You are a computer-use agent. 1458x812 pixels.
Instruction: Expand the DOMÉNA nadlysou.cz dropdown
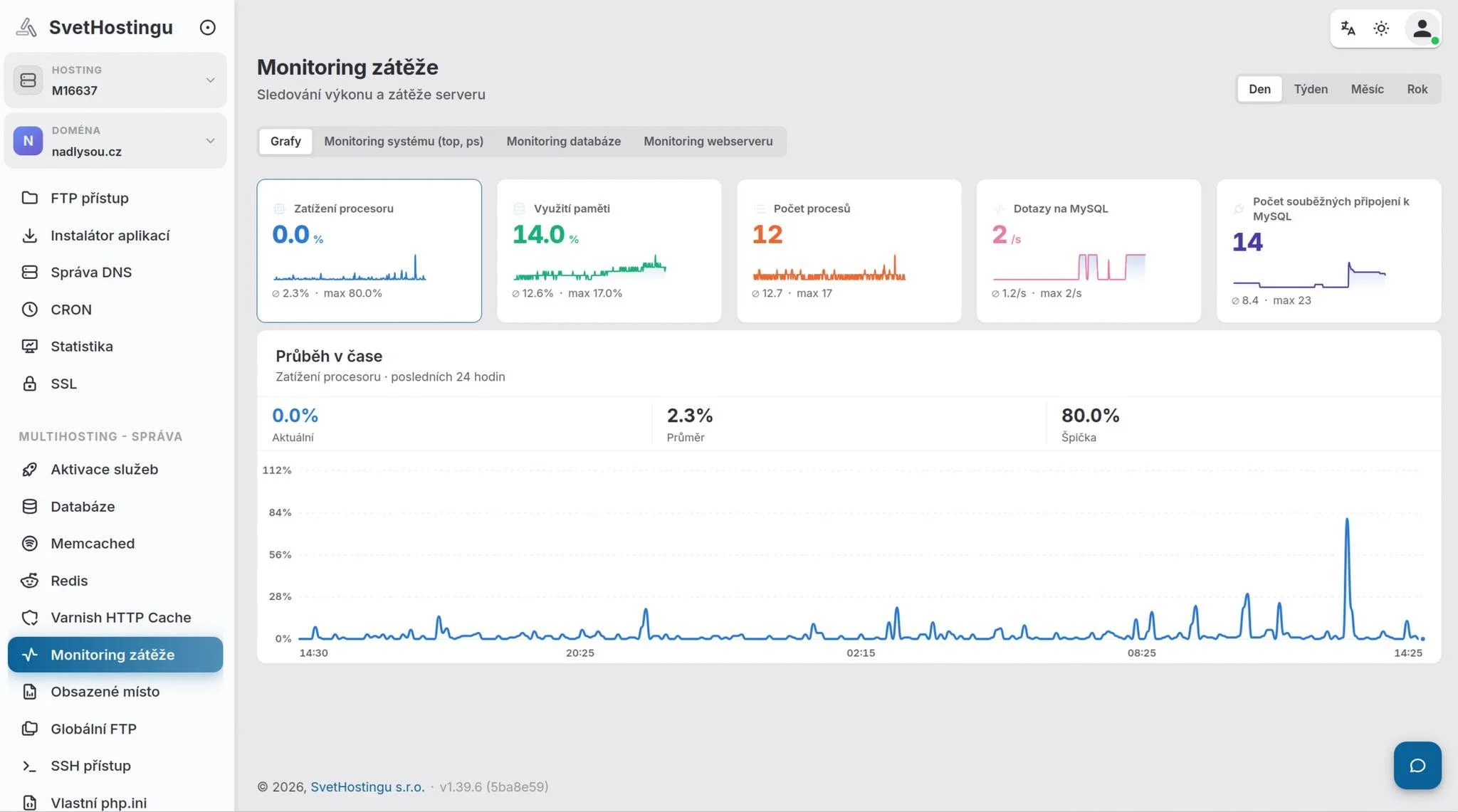tap(115, 141)
